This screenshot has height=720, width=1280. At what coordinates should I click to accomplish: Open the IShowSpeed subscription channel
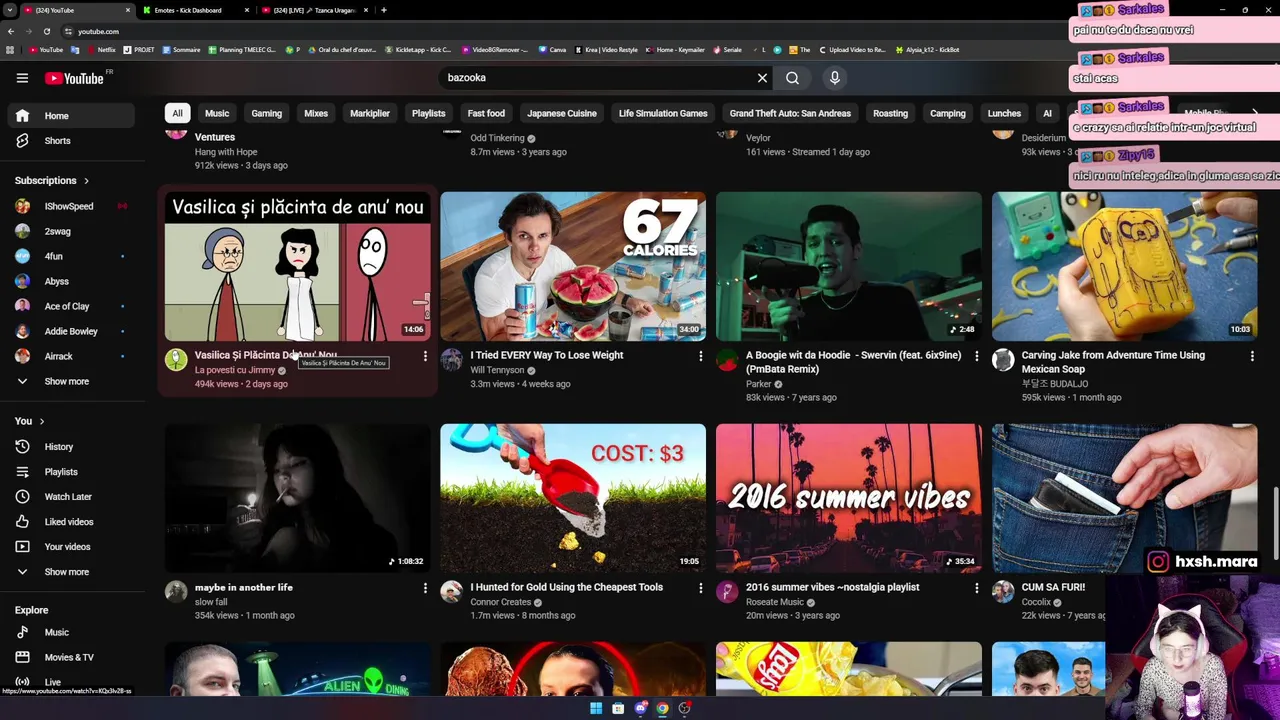pos(69,206)
